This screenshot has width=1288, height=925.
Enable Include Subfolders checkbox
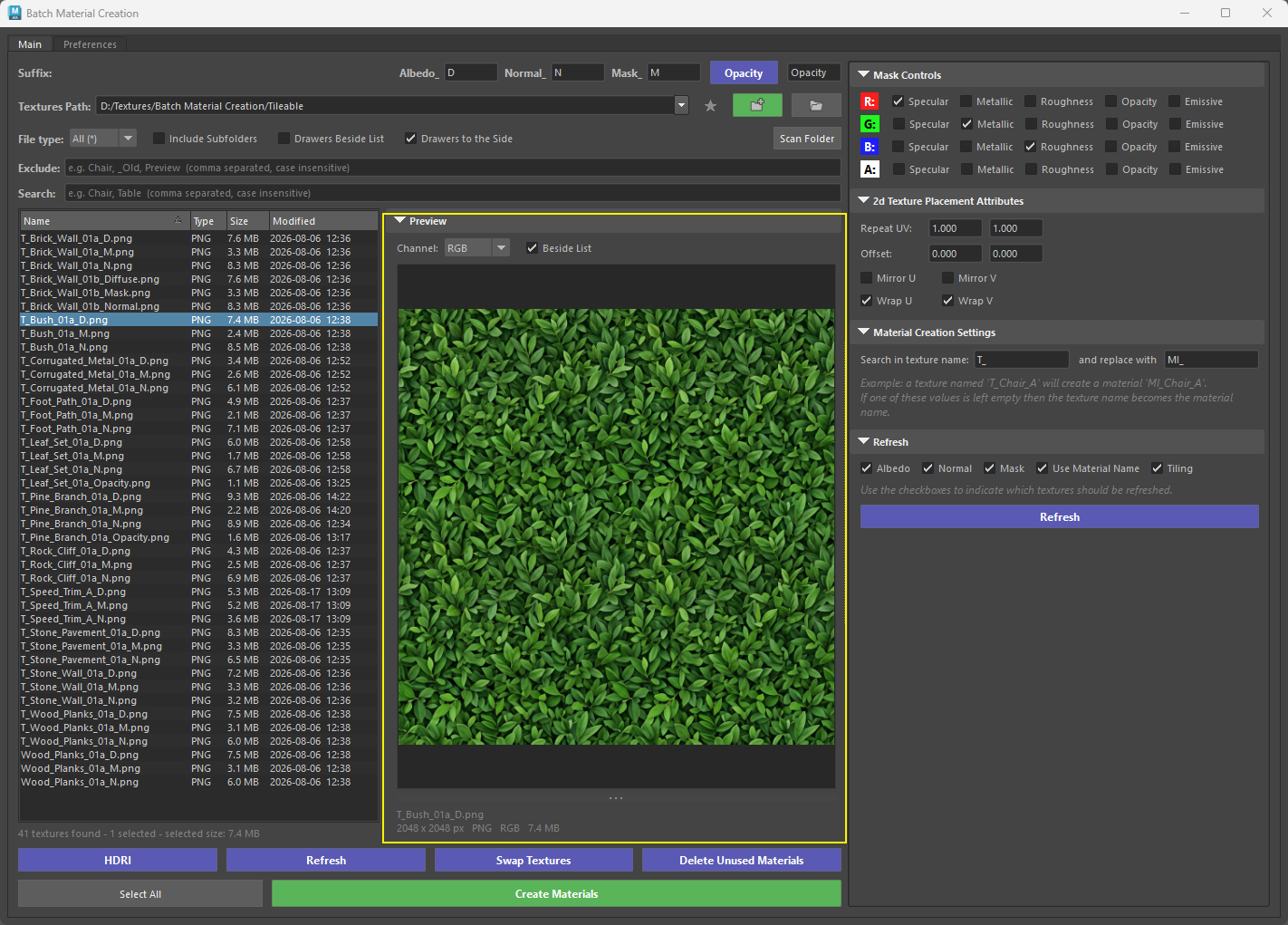(159, 139)
